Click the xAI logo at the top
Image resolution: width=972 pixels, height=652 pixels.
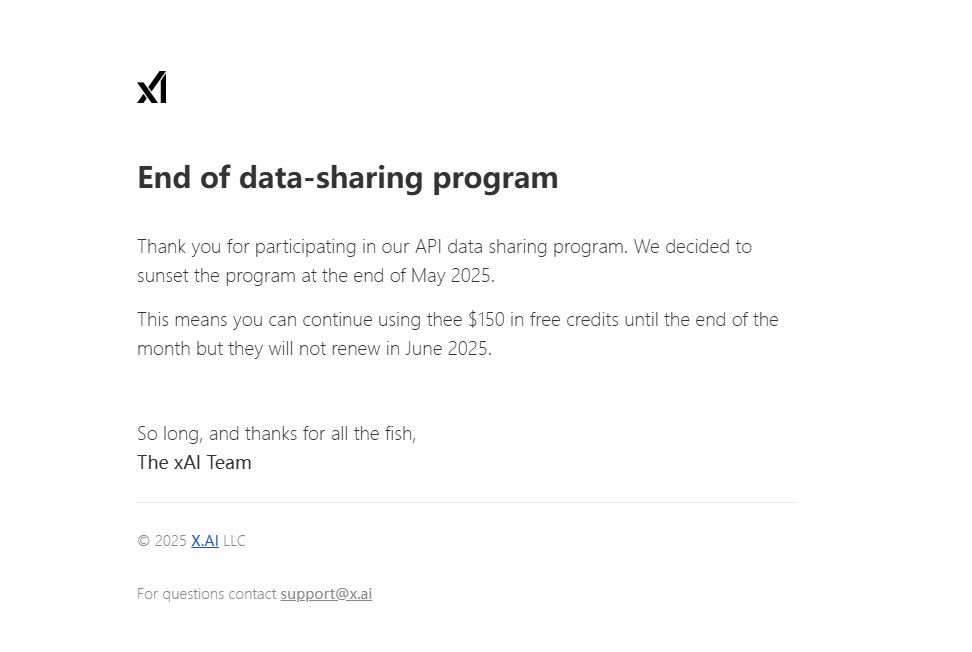pos(152,88)
